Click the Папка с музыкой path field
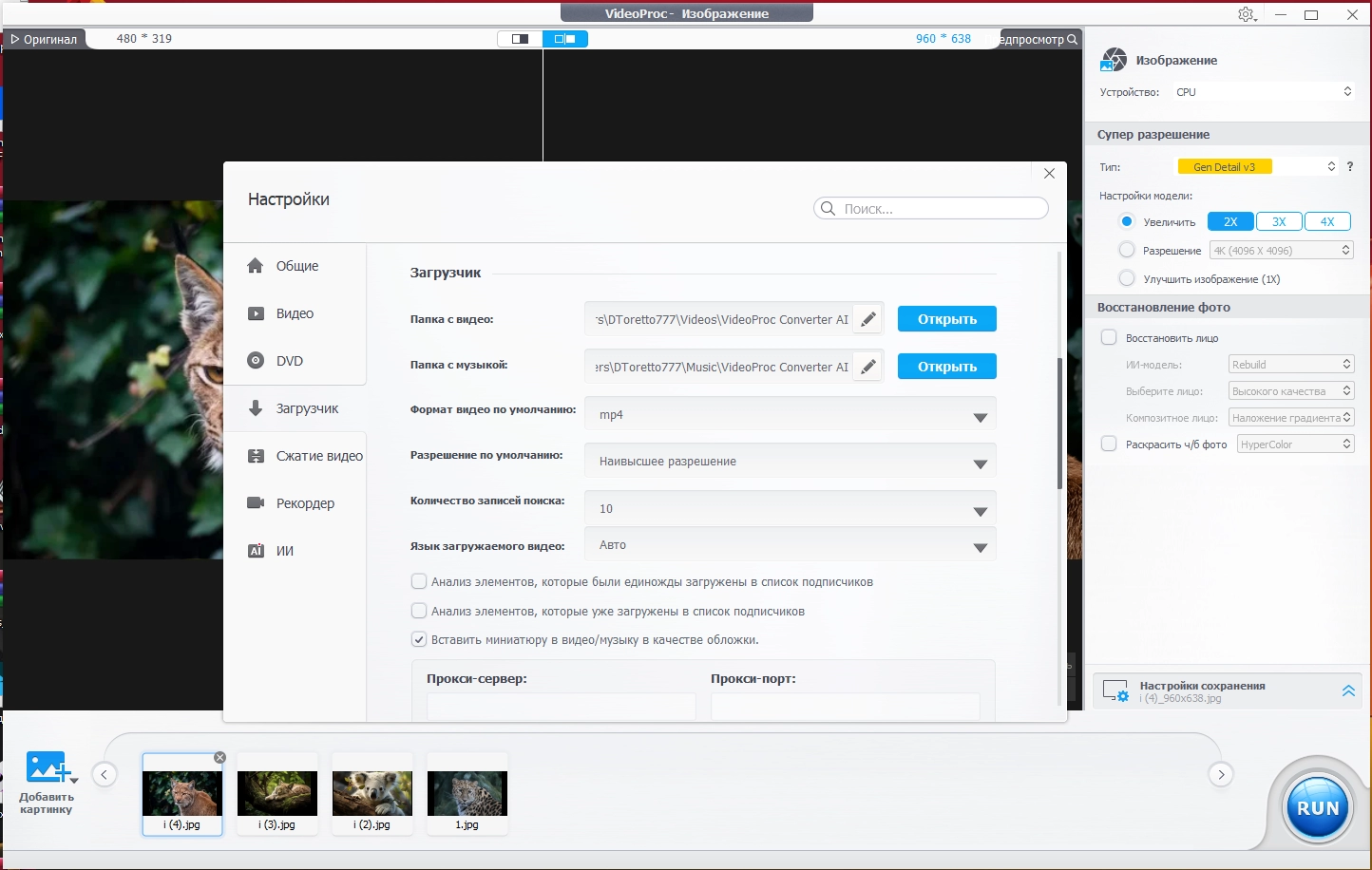The height and width of the screenshot is (870, 1372). [x=719, y=367]
